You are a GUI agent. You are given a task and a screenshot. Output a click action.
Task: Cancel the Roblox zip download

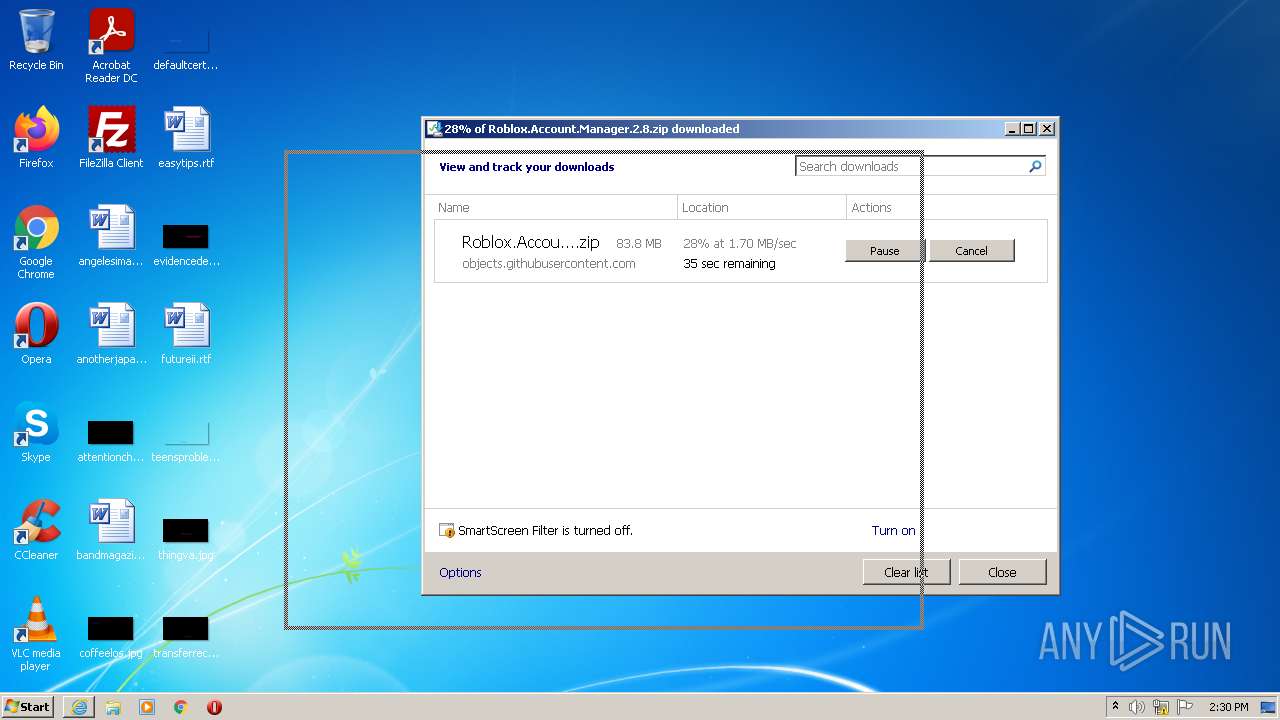[x=971, y=251]
